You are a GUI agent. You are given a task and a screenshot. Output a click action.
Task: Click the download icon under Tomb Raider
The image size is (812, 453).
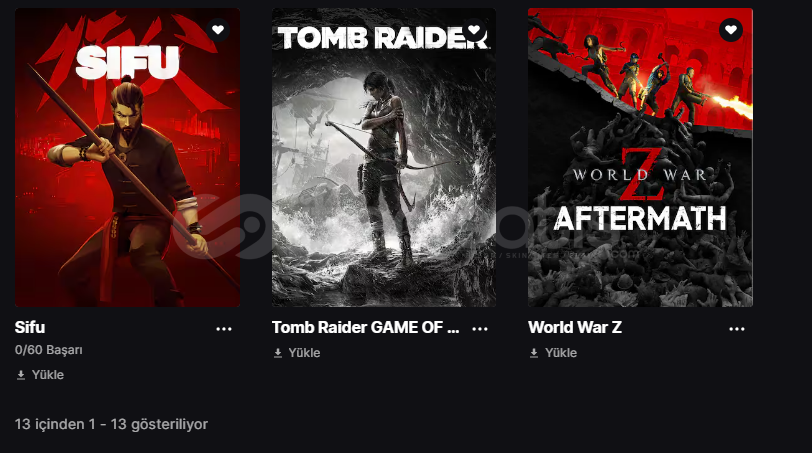pos(278,353)
